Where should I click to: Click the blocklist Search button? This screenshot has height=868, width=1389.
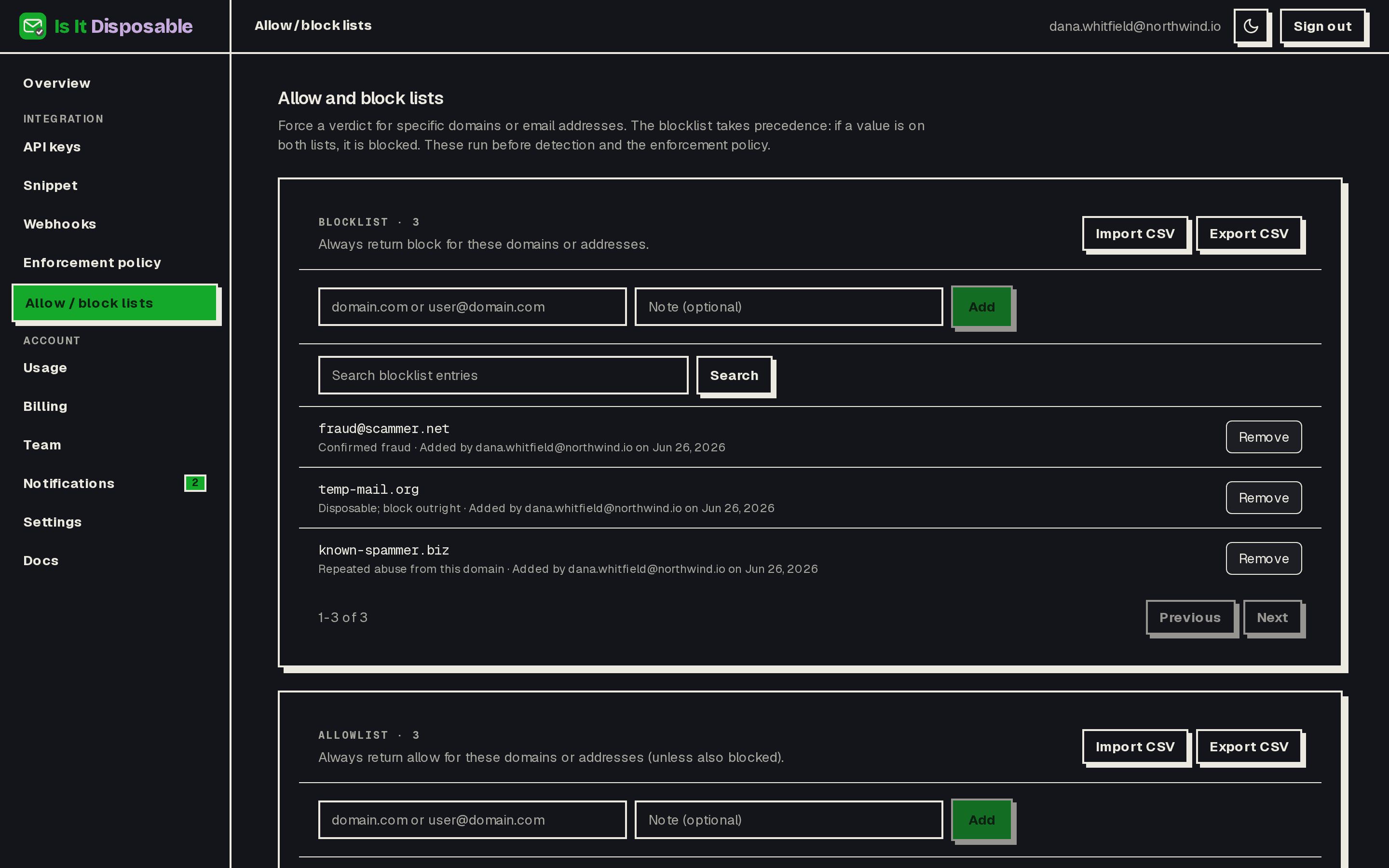[734, 375]
